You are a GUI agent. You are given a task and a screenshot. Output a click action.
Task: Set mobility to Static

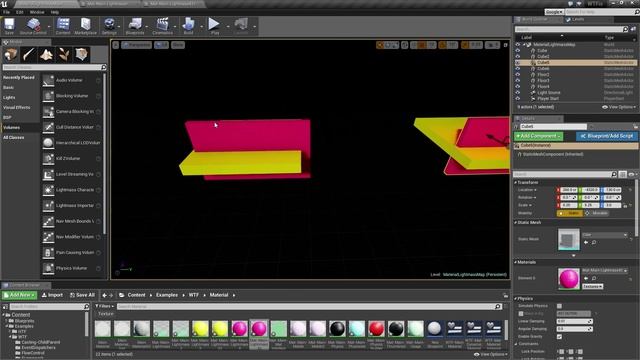pyautogui.click(x=570, y=213)
